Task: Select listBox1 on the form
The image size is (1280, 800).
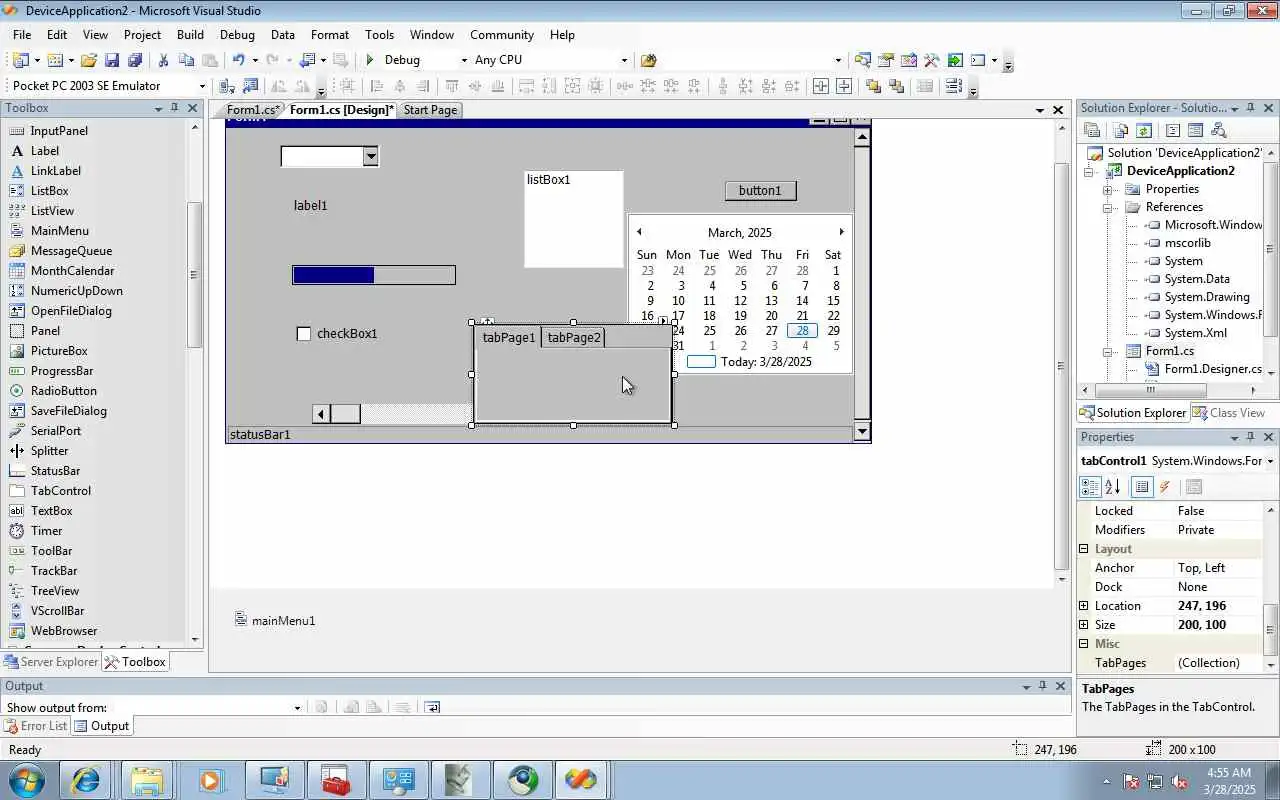Action: [x=574, y=220]
